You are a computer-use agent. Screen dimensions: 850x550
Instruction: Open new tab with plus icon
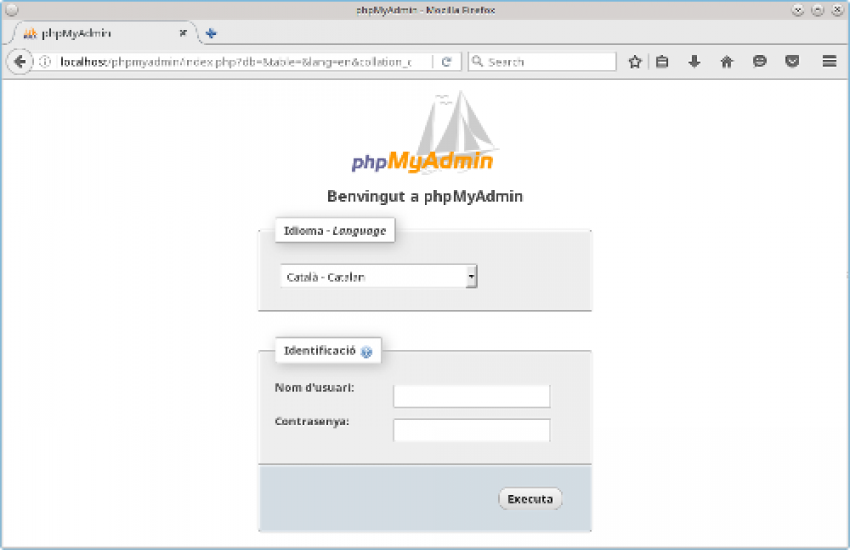[x=211, y=34]
